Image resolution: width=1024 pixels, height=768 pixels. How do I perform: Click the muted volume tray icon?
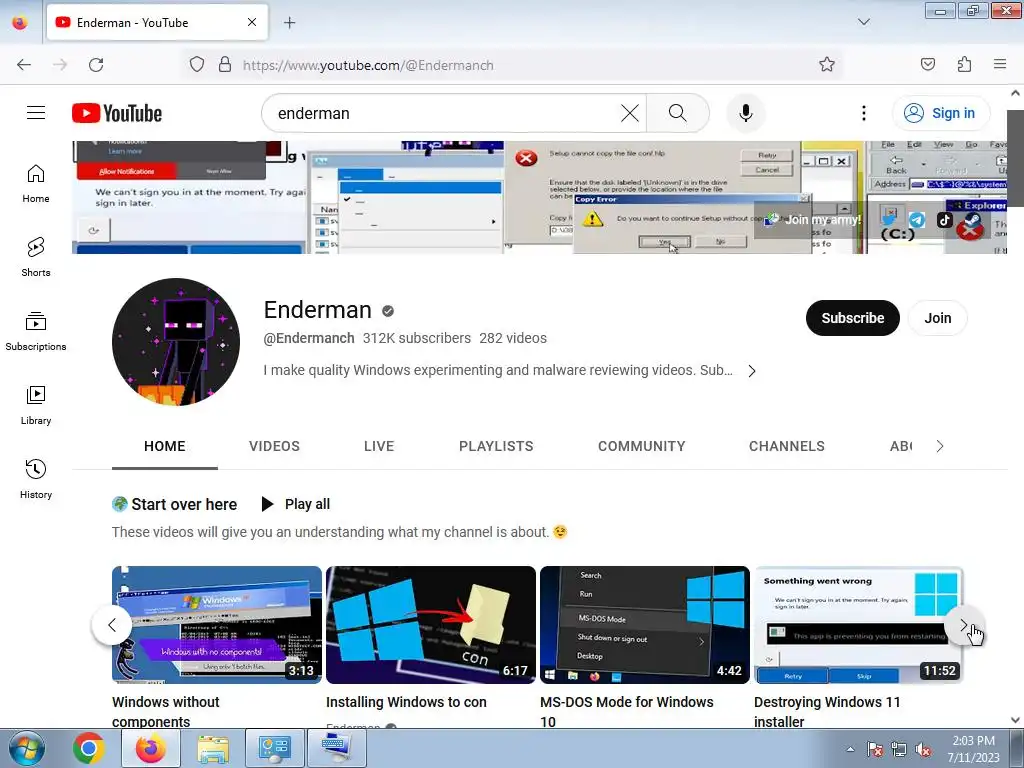(923, 749)
